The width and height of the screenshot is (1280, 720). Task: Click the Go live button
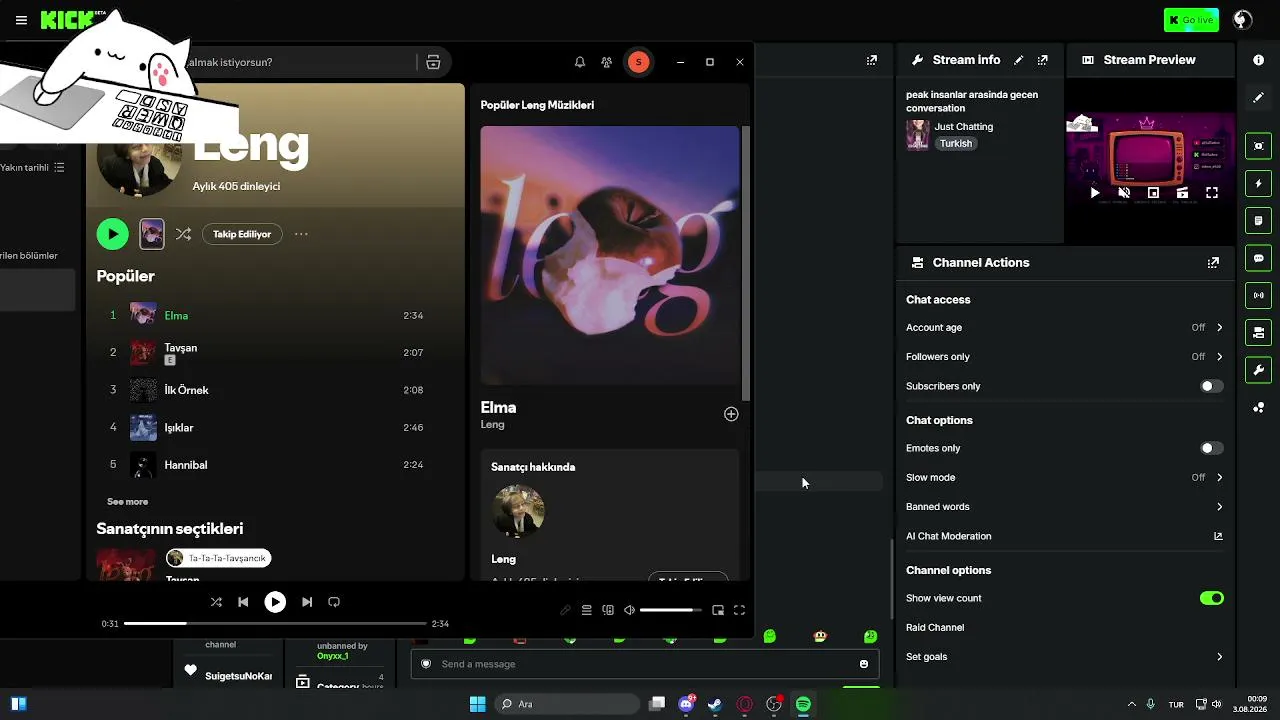pos(1191,20)
